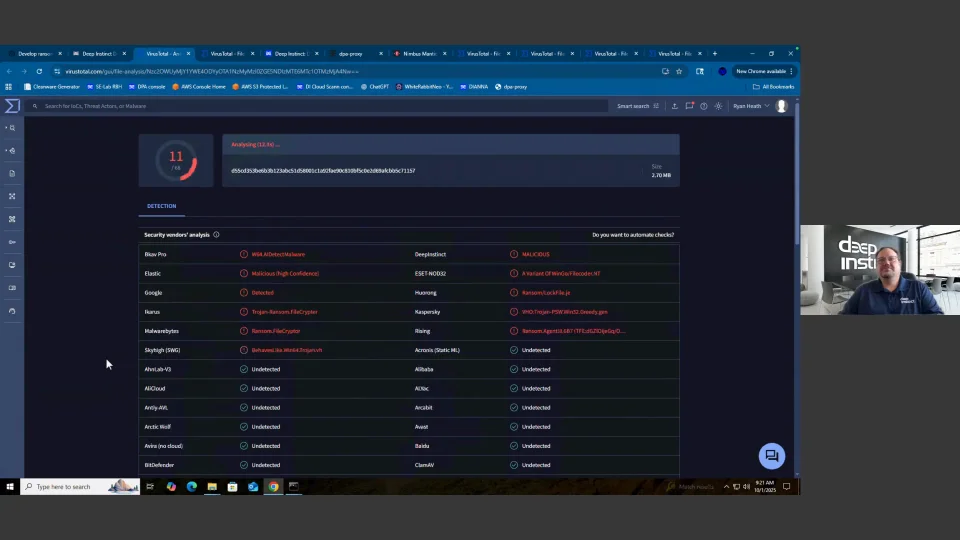Click Do you want to automate checks link
The image size is (960, 540).
click(632, 234)
